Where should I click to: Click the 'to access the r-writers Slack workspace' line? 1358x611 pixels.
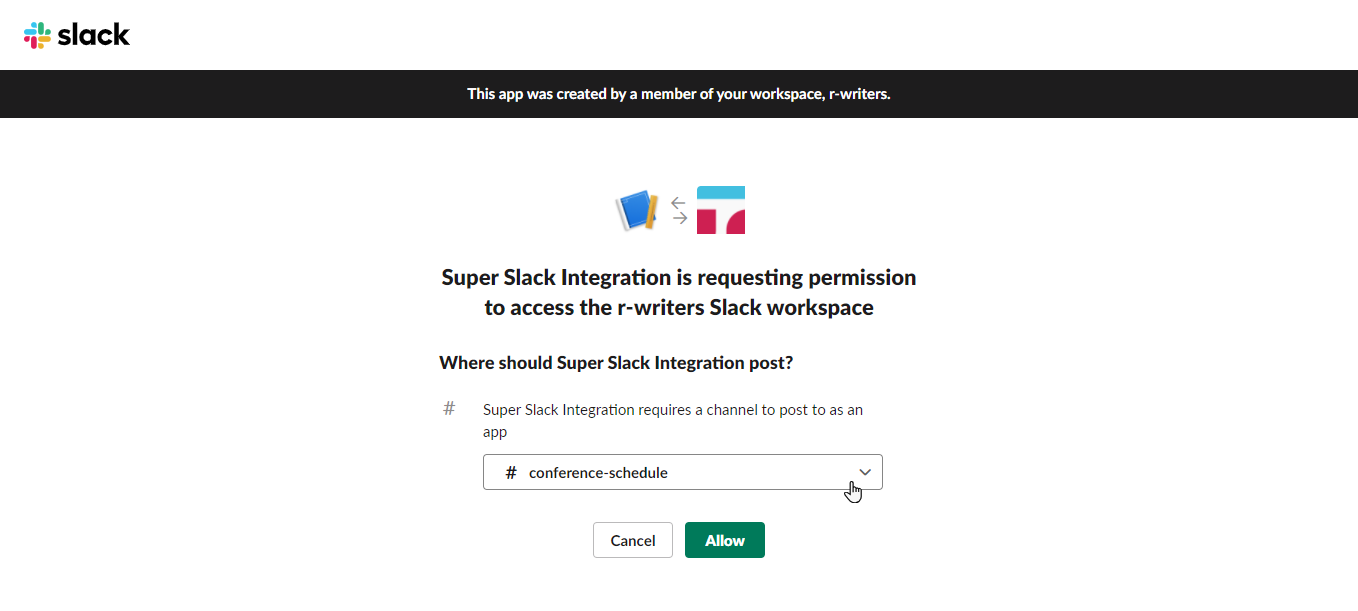678,308
